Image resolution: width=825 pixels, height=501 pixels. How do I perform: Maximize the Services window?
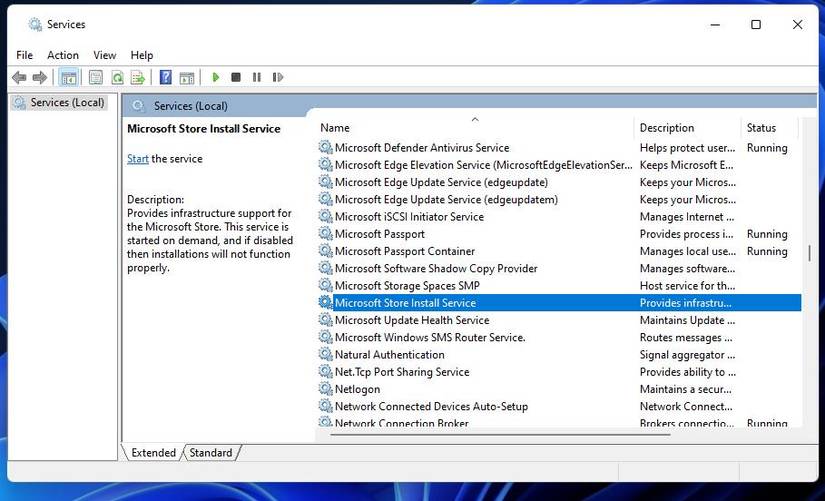pos(756,24)
